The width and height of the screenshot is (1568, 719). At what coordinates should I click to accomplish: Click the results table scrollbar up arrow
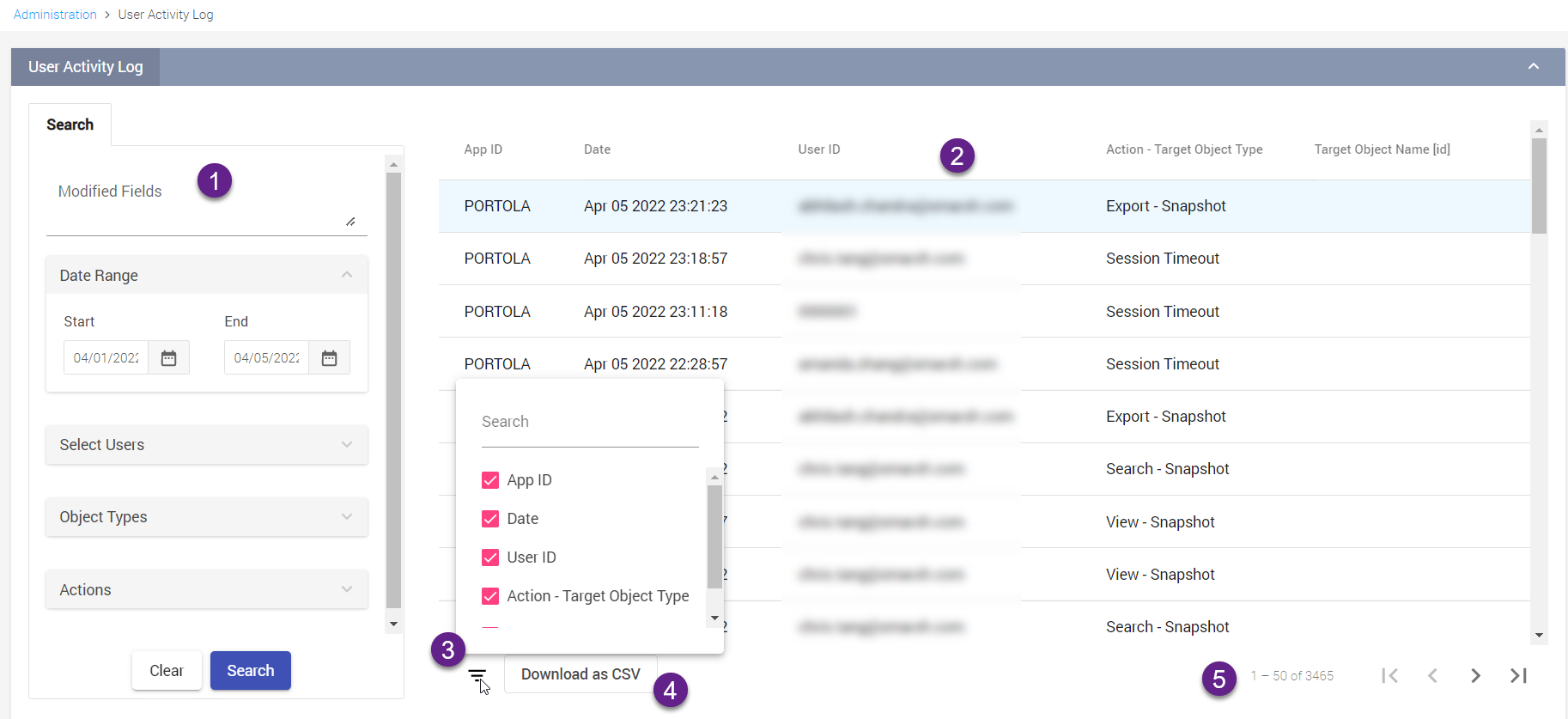[1539, 130]
